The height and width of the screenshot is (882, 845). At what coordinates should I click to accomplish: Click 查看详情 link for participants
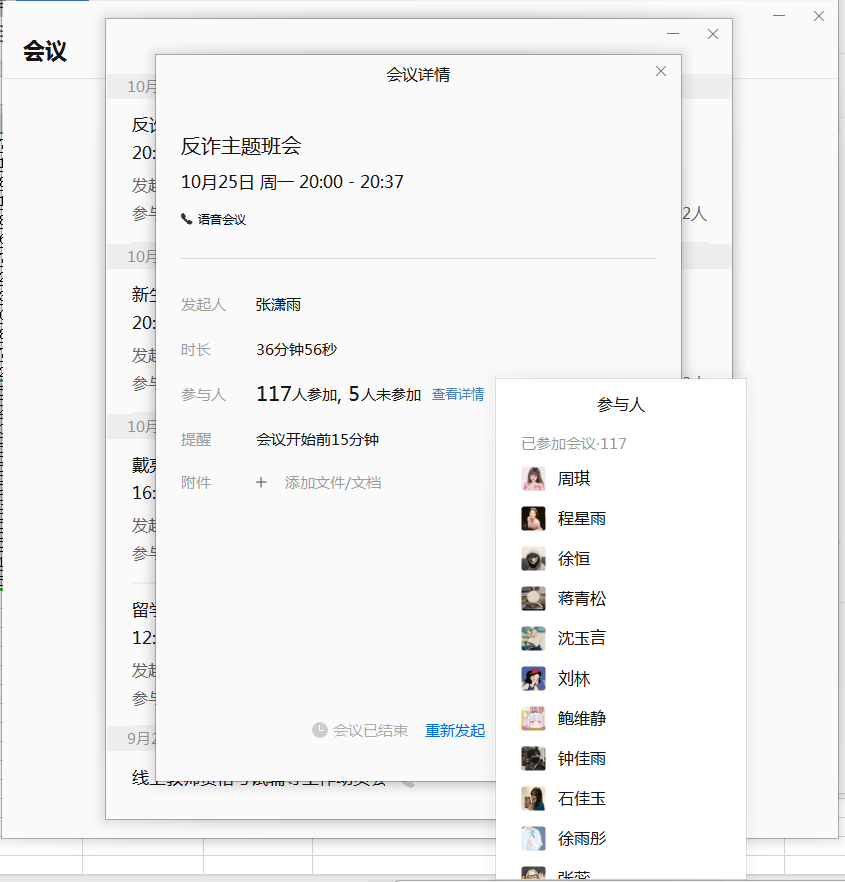(458, 395)
